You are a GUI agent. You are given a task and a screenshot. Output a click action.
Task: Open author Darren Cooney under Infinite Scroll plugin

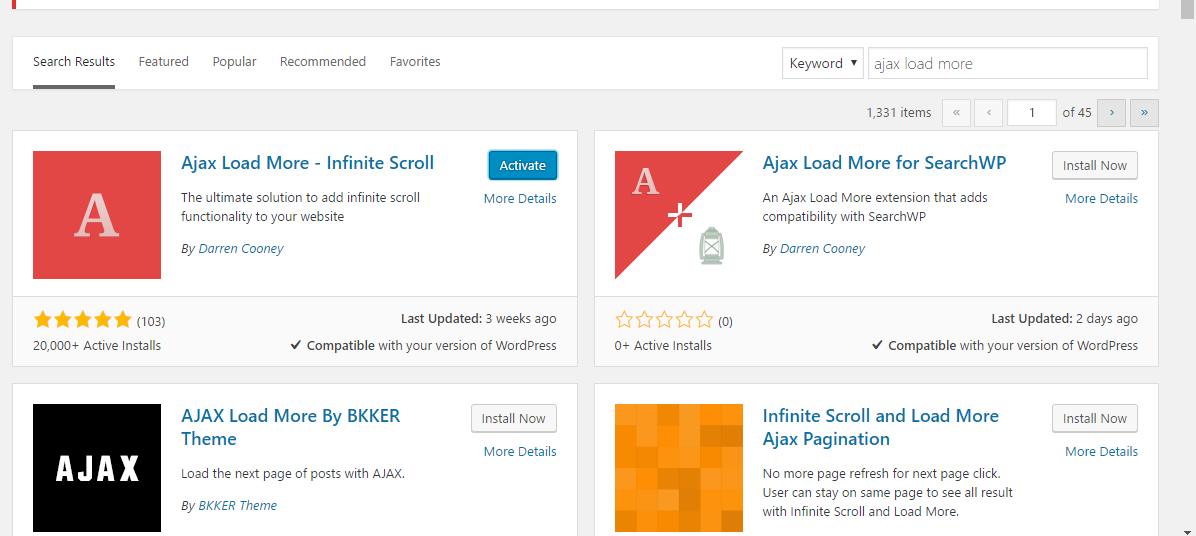coord(240,249)
